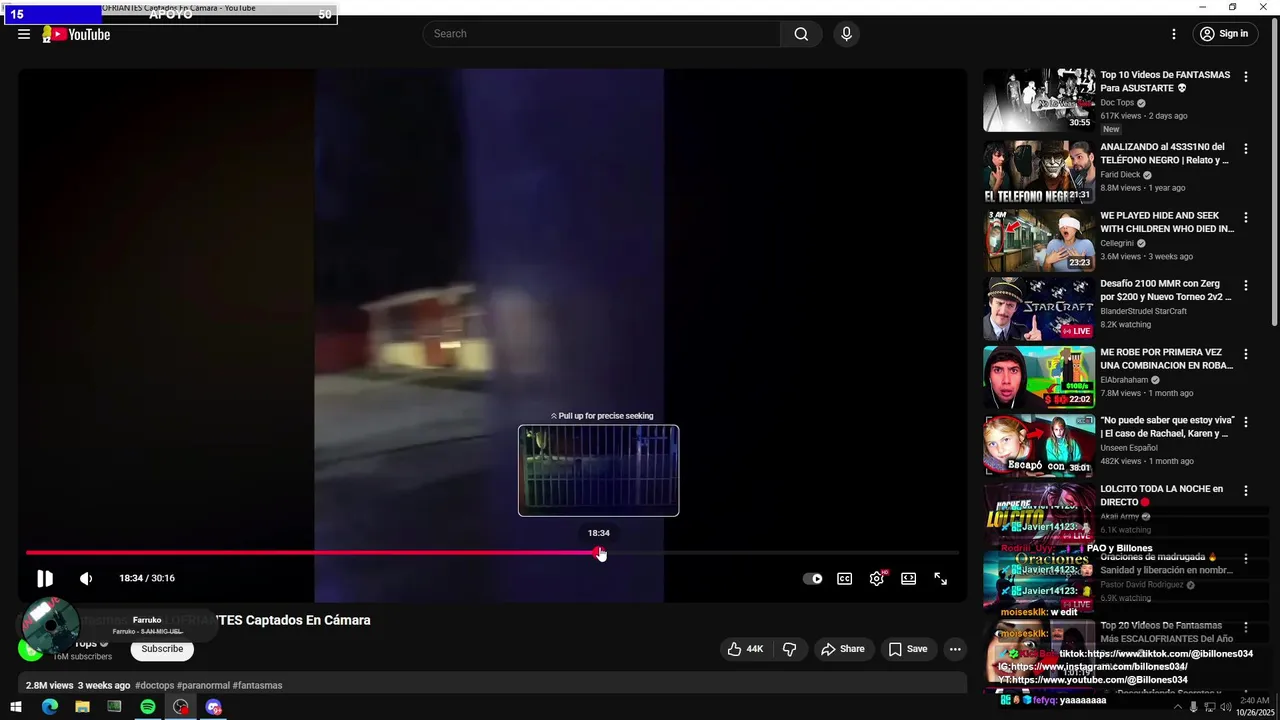Open ANALIZANDO al 4S3S1N0 video title

point(1164,153)
